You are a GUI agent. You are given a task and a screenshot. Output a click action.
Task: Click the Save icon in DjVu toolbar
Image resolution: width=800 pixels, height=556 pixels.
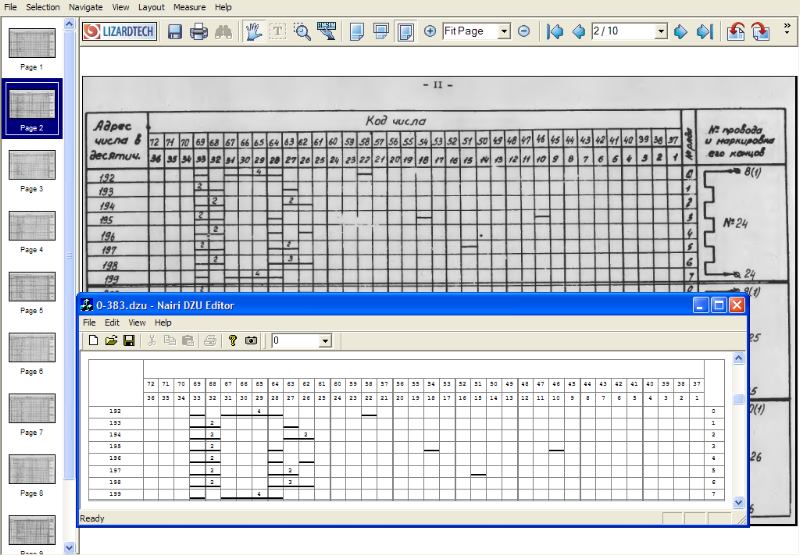pyautogui.click(x=175, y=31)
